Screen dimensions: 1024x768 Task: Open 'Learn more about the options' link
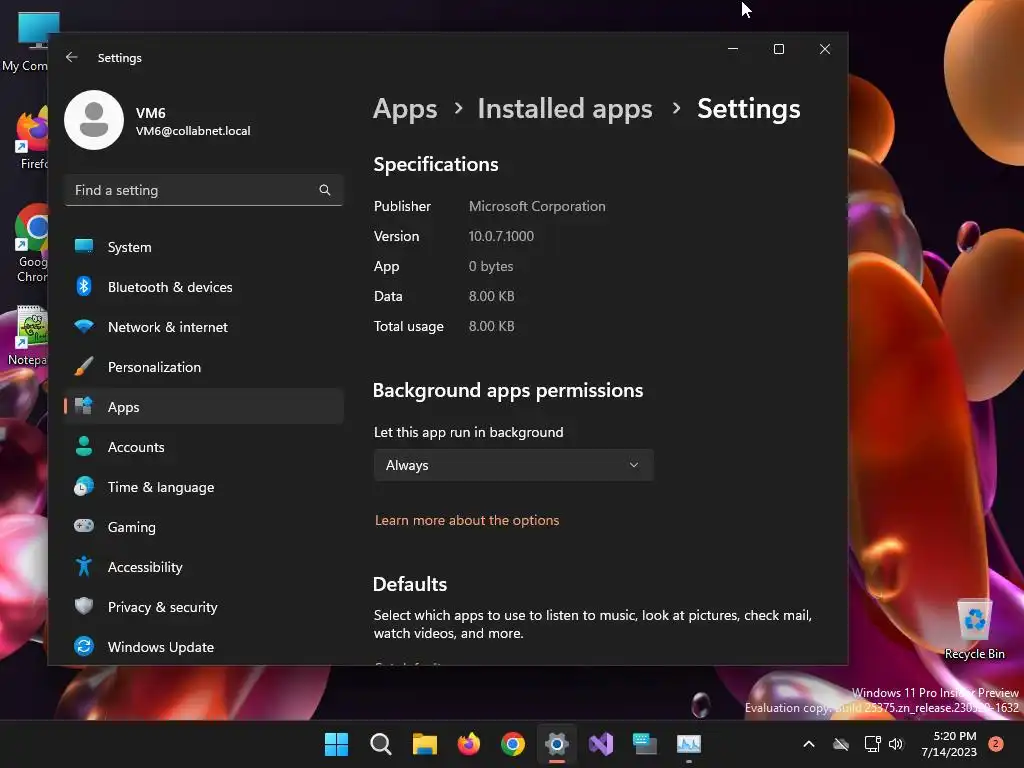pos(467,520)
